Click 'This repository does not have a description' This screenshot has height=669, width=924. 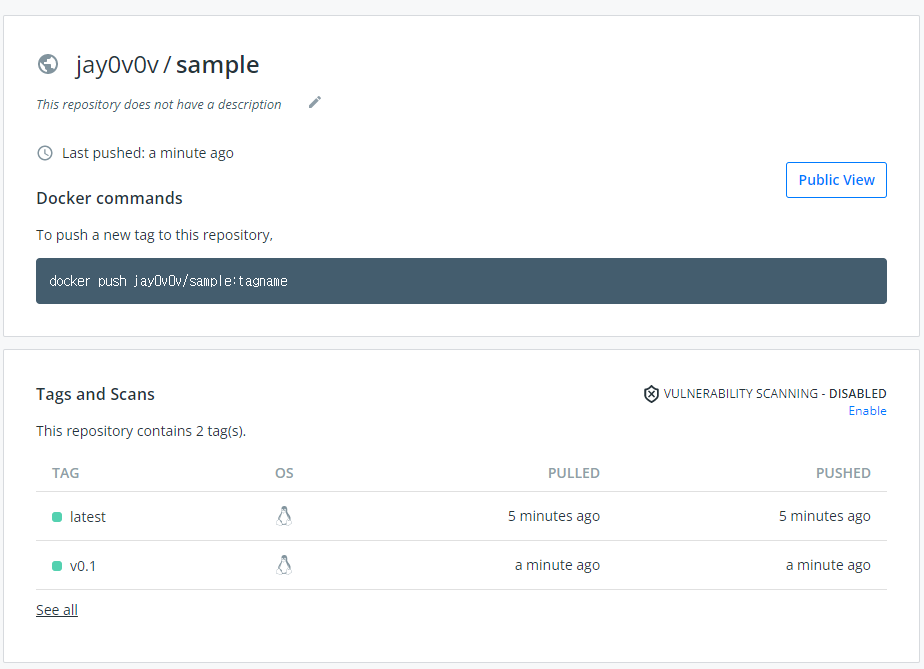[x=159, y=104]
